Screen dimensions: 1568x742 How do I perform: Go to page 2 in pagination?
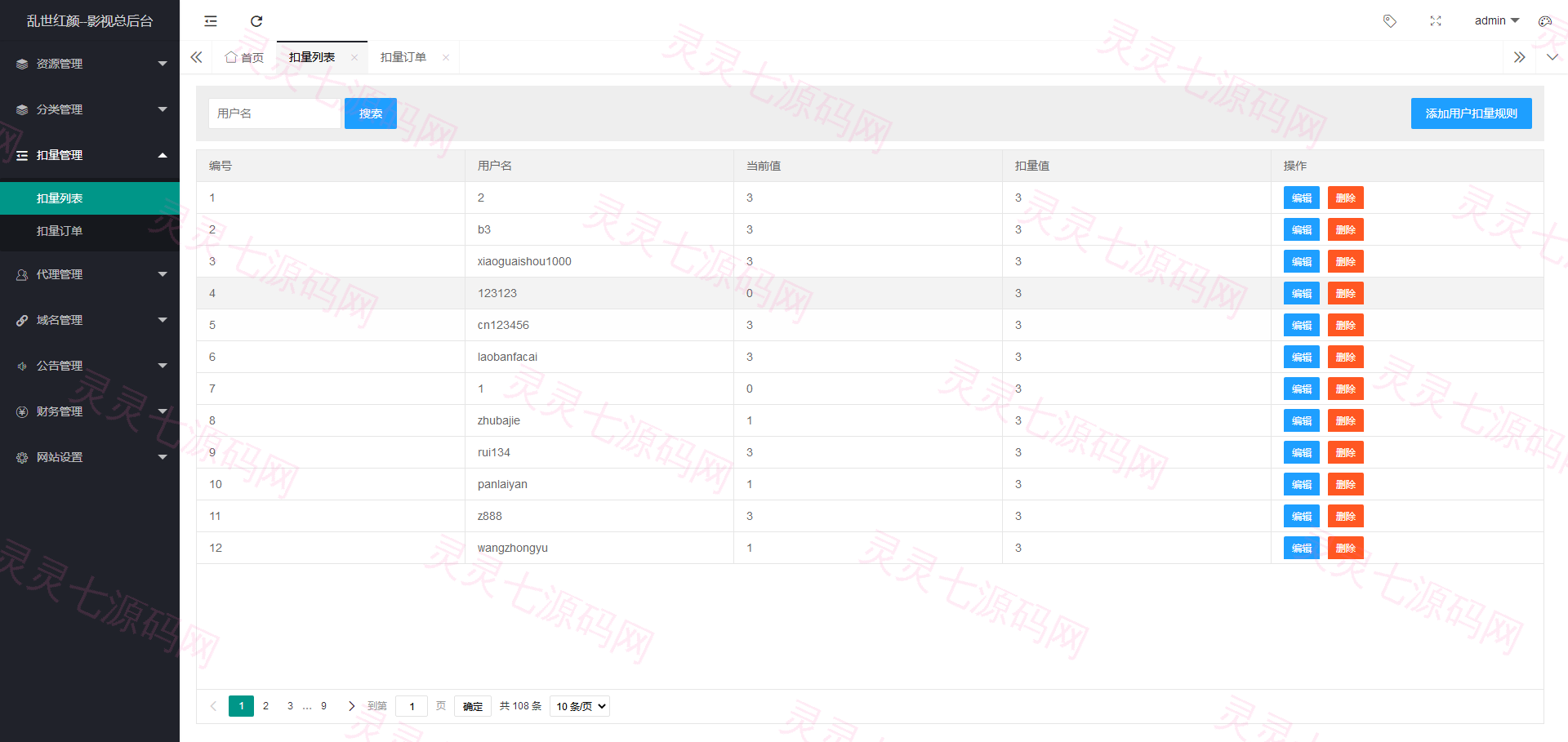265,706
